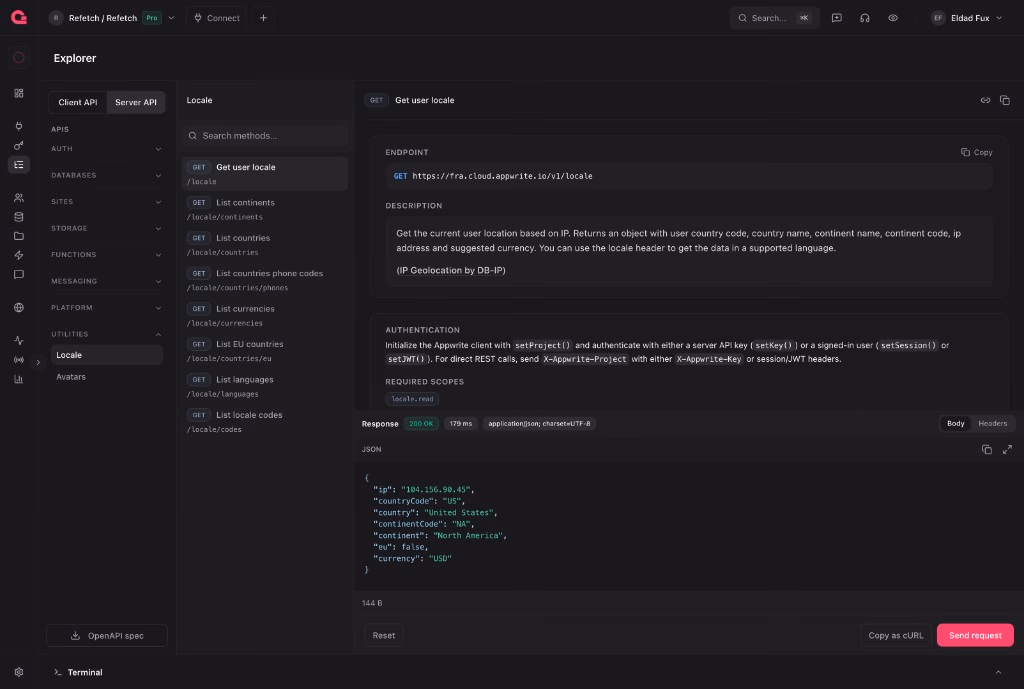Image resolution: width=1024 pixels, height=689 pixels.
Task: Select the List continents method
Action: (264, 209)
